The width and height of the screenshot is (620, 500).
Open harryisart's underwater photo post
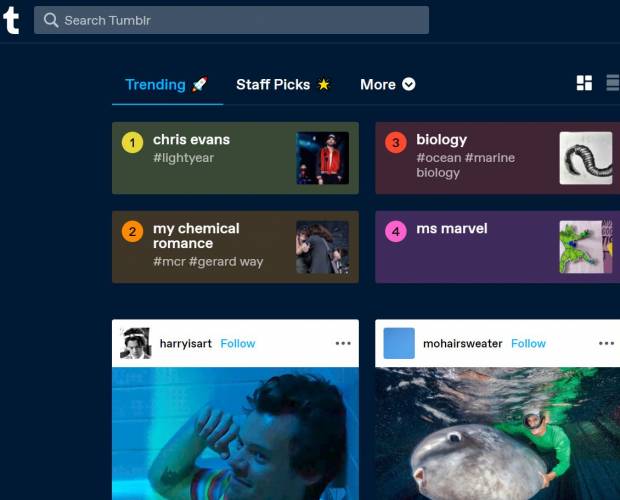click(235, 434)
